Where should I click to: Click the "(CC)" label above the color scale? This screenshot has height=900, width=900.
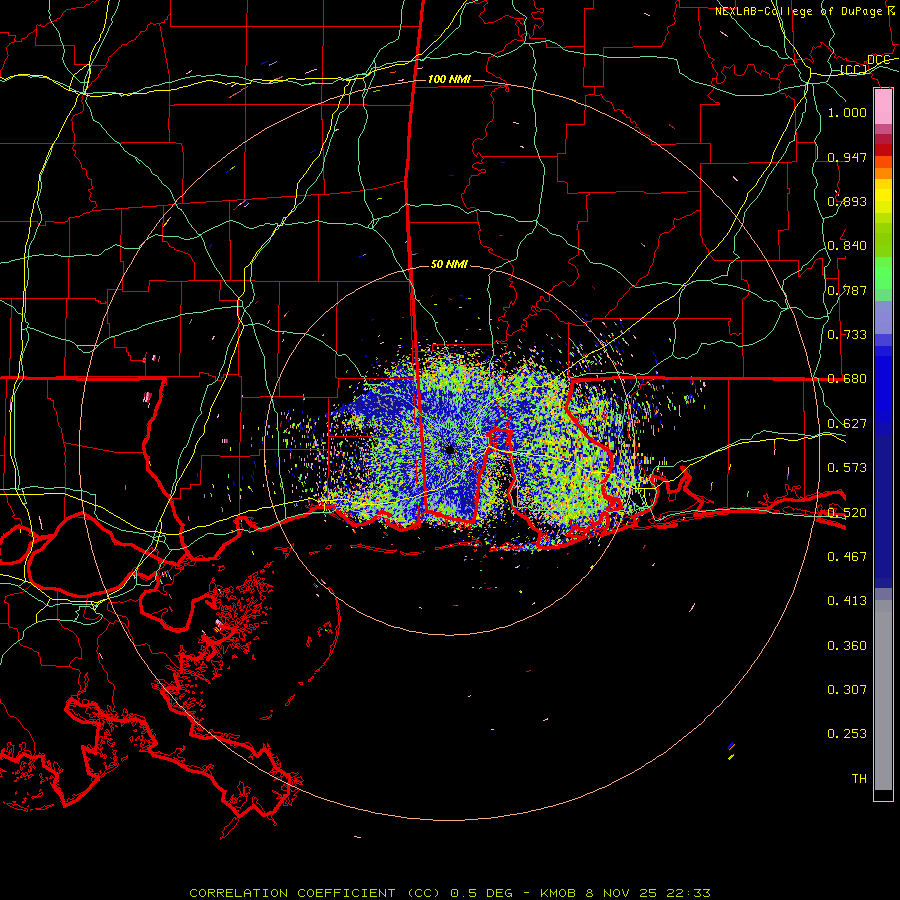point(854,70)
